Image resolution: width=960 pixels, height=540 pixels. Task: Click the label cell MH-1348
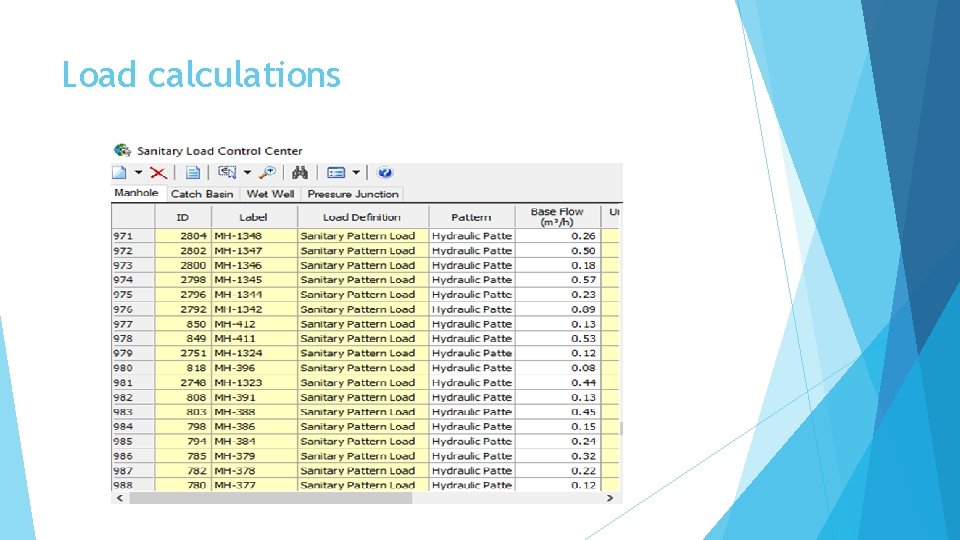click(x=254, y=236)
